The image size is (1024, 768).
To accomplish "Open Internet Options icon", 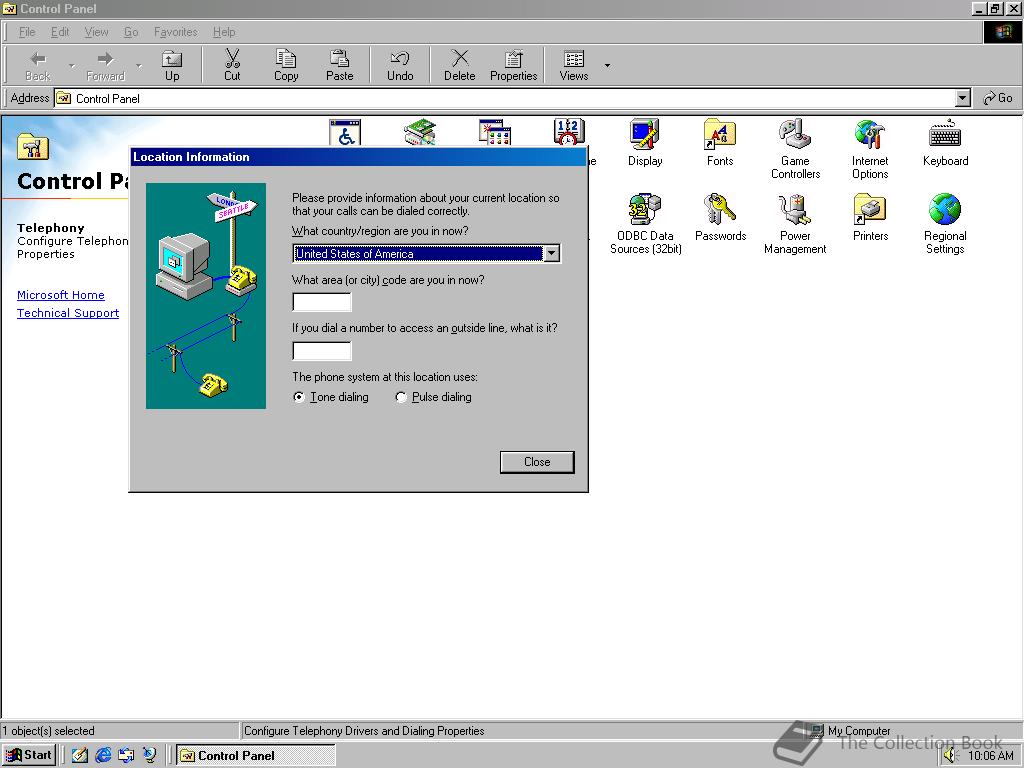I will pyautogui.click(x=869, y=149).
